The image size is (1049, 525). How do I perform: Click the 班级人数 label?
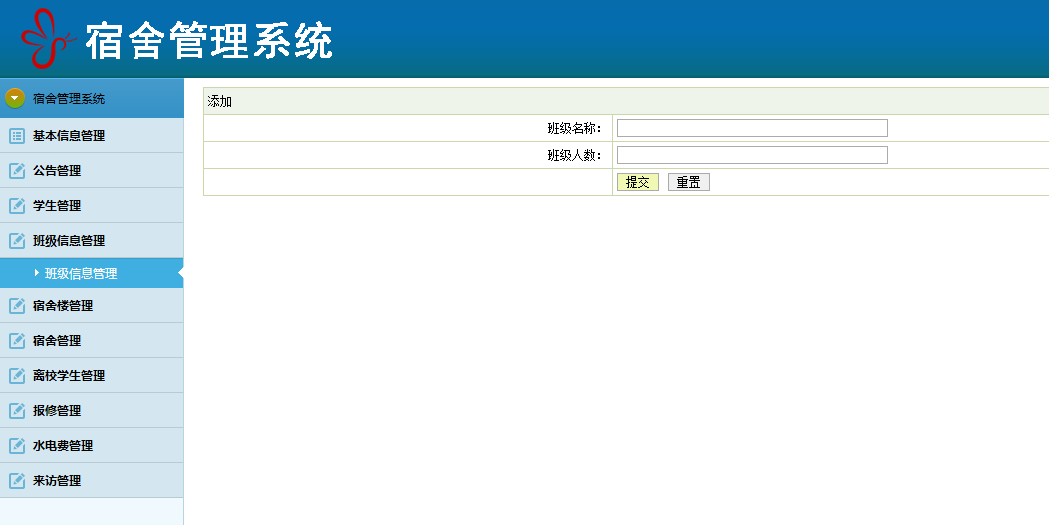tap(574, 156)
